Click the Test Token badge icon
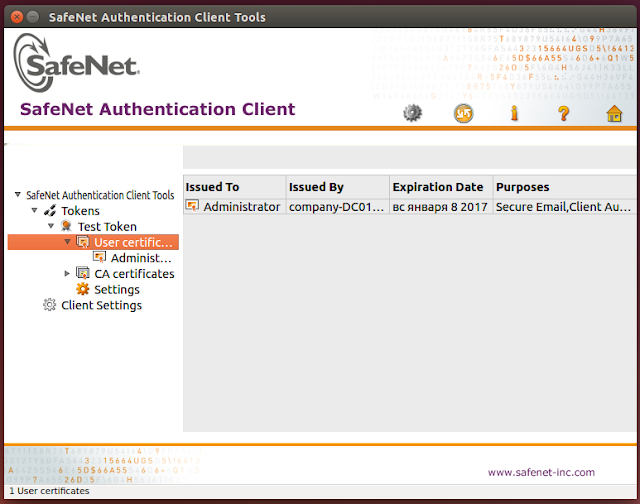The width and height of the screenshot is (640, 504). 66,226
